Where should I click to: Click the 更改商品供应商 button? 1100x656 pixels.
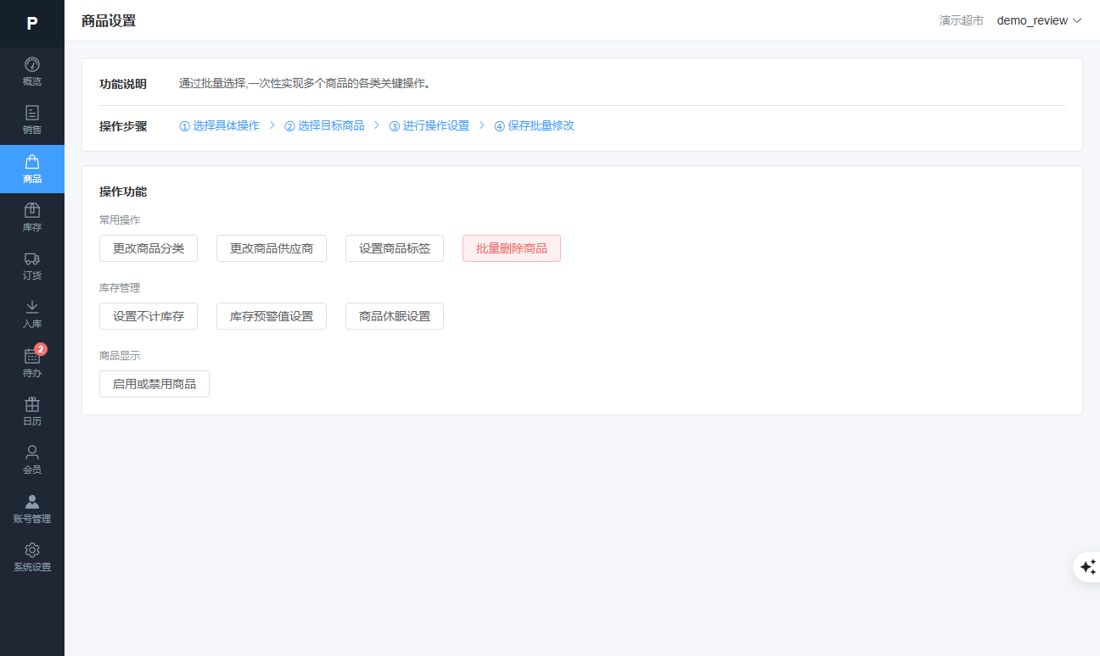pos(271,248)
